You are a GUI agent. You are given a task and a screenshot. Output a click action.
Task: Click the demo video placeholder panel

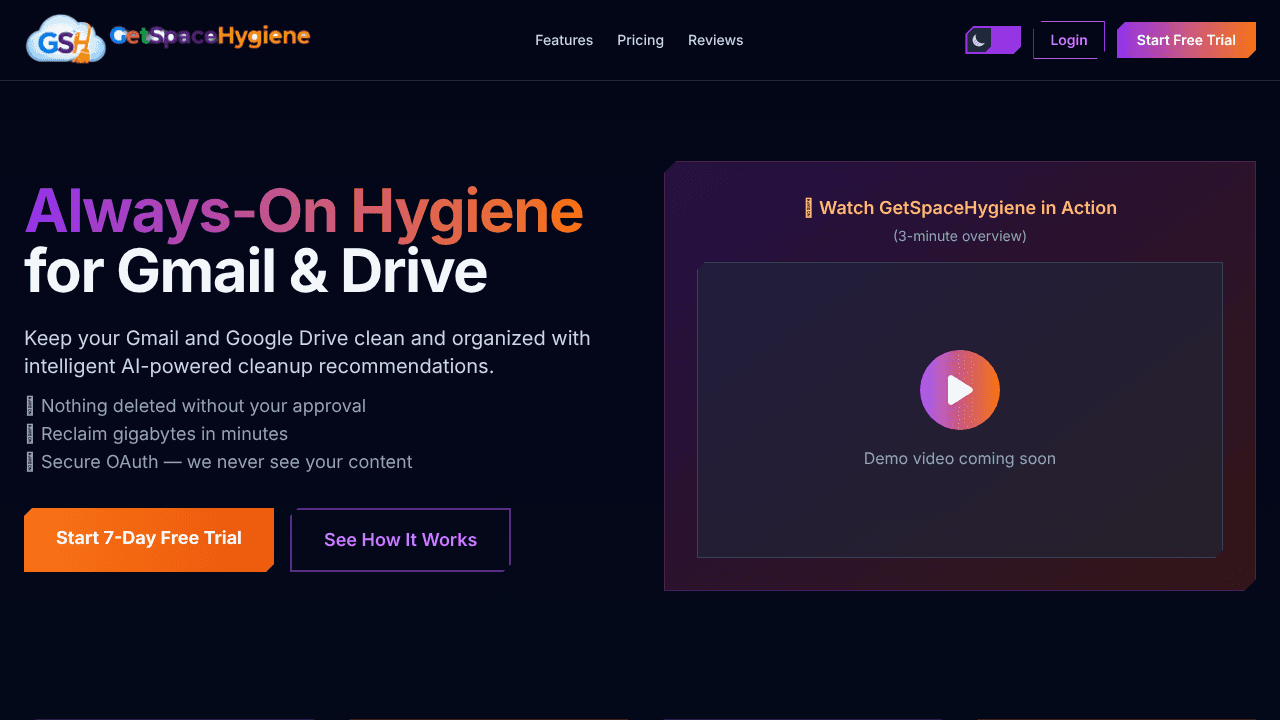(x=960, y=410)
